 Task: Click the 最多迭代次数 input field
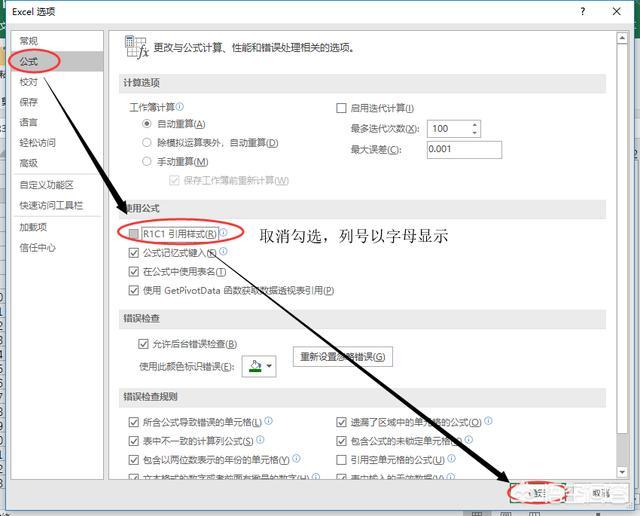449,129
